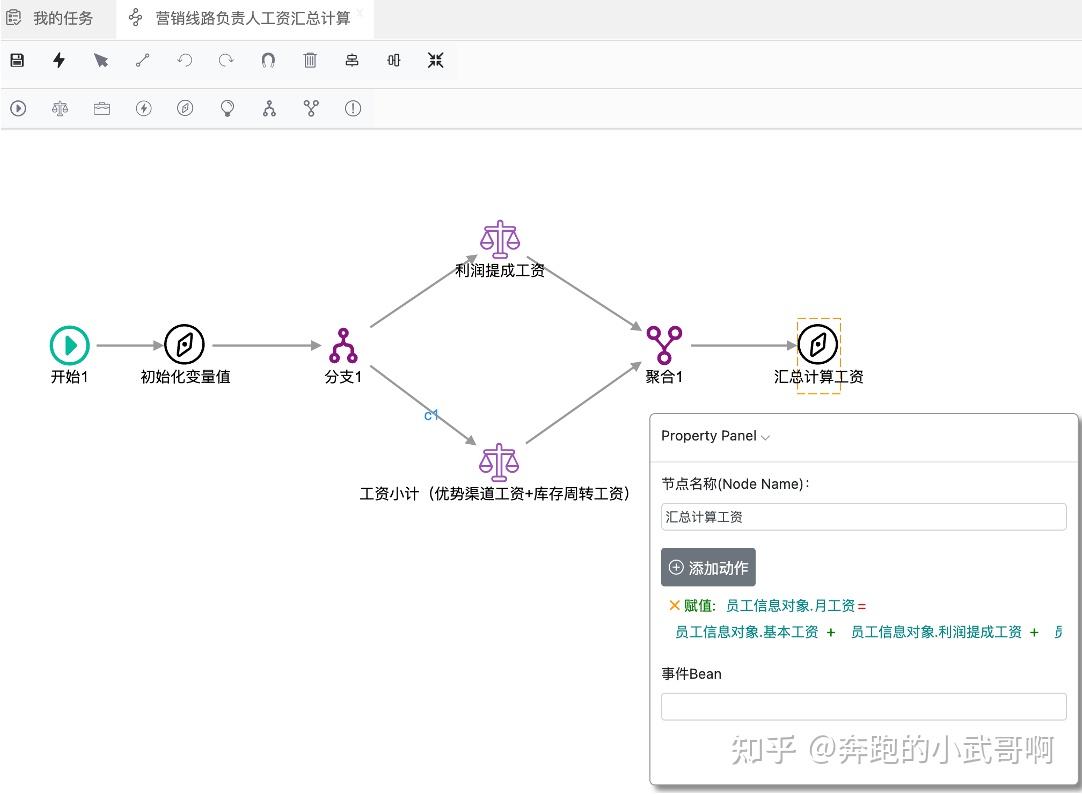This screenshot has width=1082, height=794.
Task: Click the lightning execute icon
Action: pyautogui.click(x=59, y=60)
